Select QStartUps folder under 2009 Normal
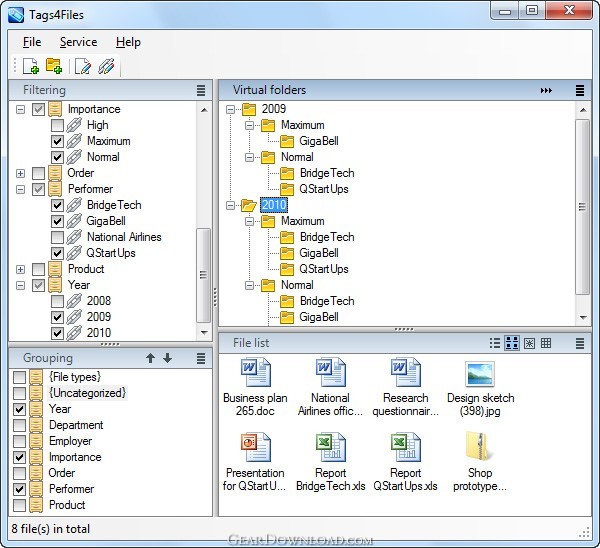The width and height of the screenshot is (600, 548). 324,189
